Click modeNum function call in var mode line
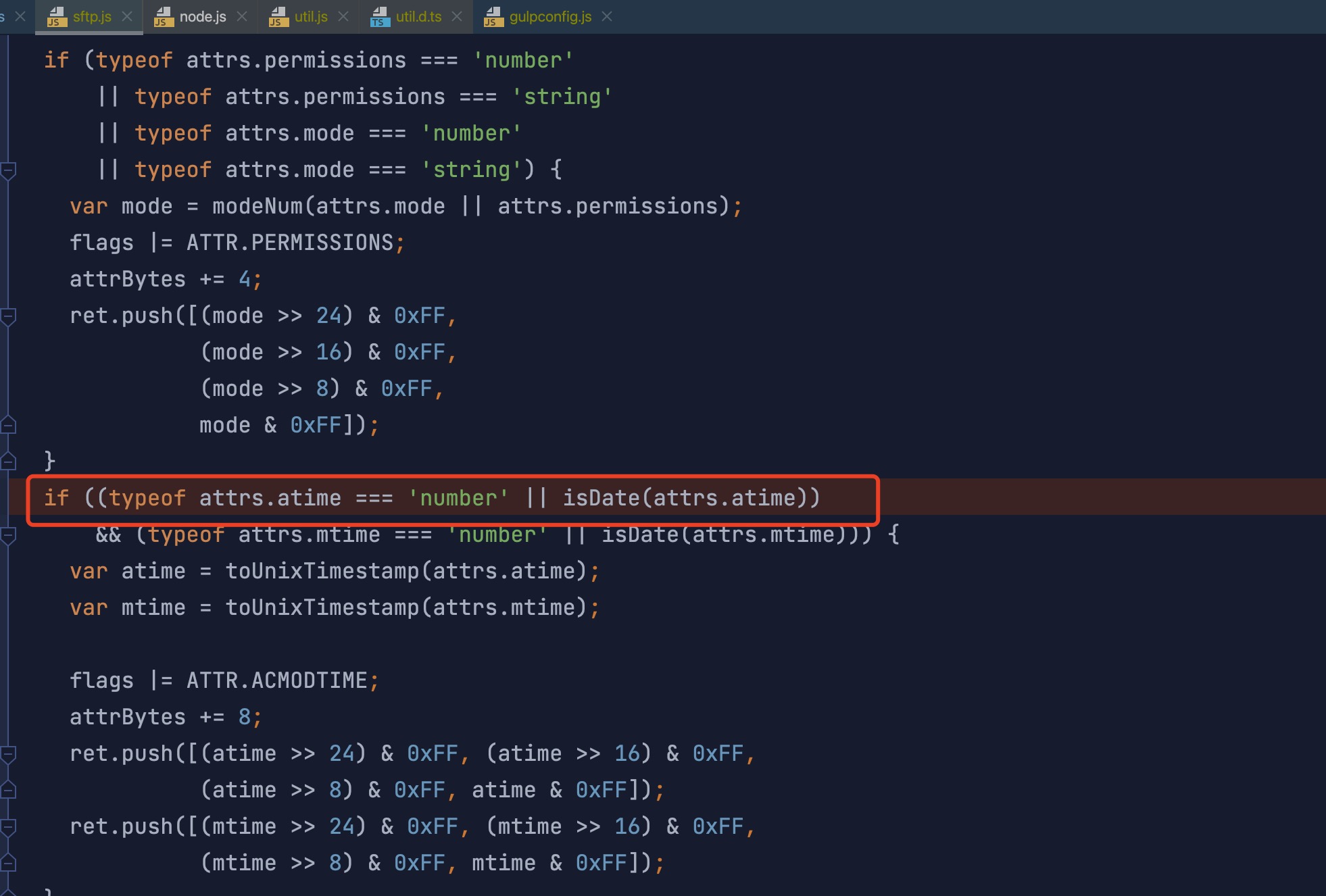Screen dimensions: 1326x896 (x=257, y=207)
